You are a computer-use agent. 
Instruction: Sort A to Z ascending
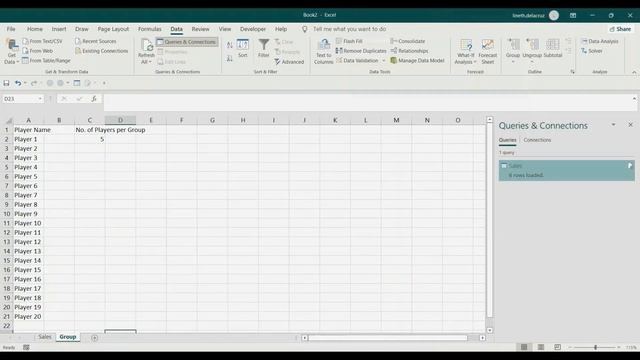pyautogui.click(x=230, y=45)
